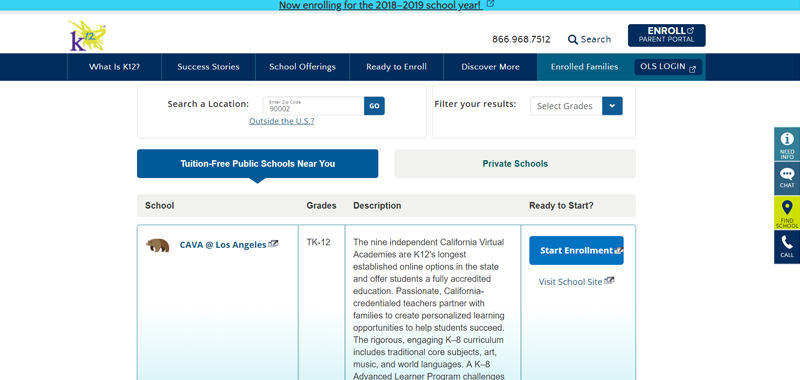800x380 pixels.
Task: Click external-link icon beside CAVA @ Los Angeles
Action: point(273,244)
